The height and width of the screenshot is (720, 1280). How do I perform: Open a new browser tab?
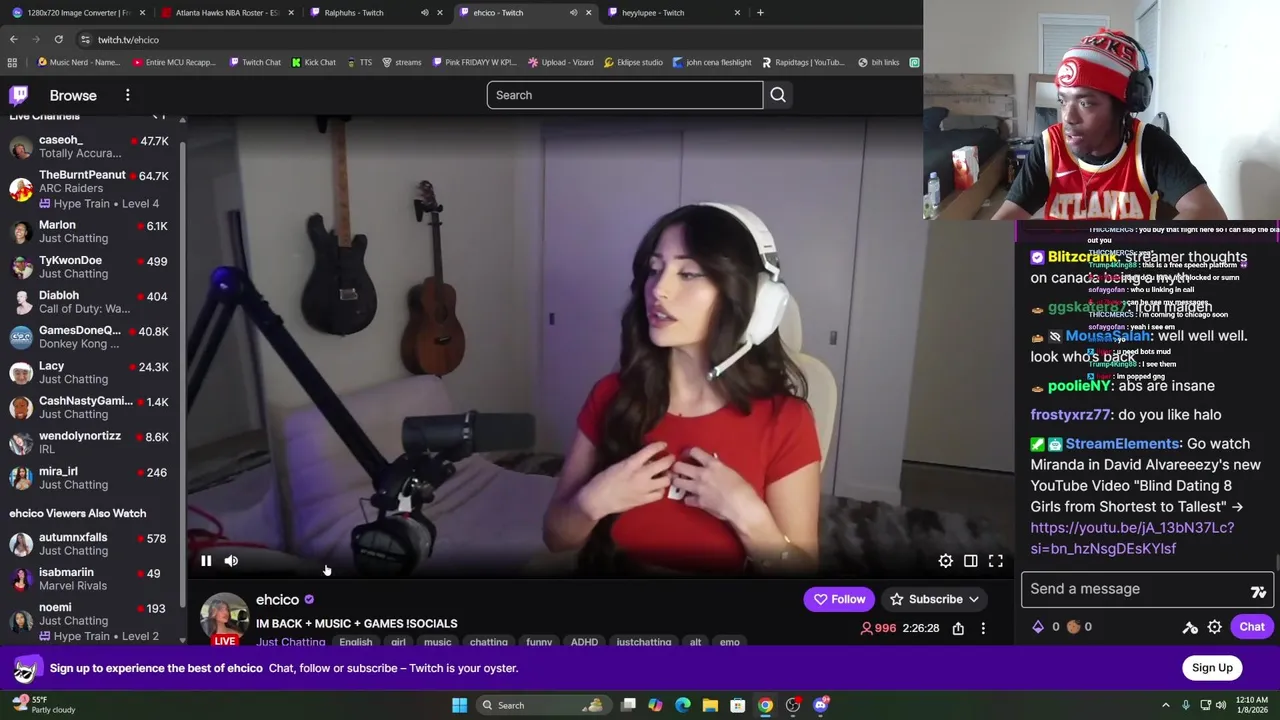(760, 13)
